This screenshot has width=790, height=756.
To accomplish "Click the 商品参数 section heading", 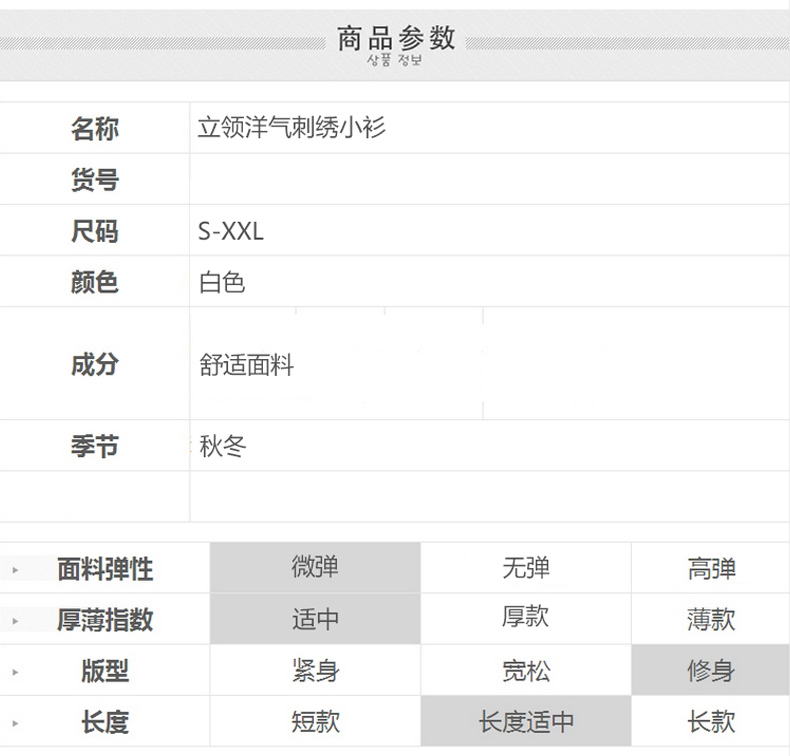I will [x=396, y=38].
